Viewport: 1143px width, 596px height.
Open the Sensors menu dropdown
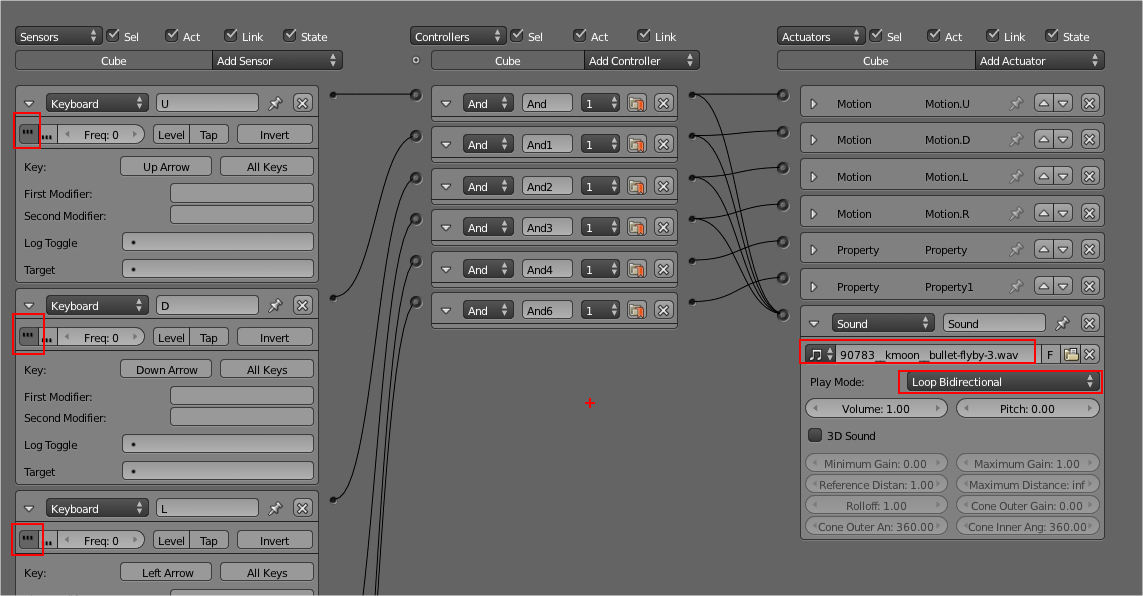58,36
